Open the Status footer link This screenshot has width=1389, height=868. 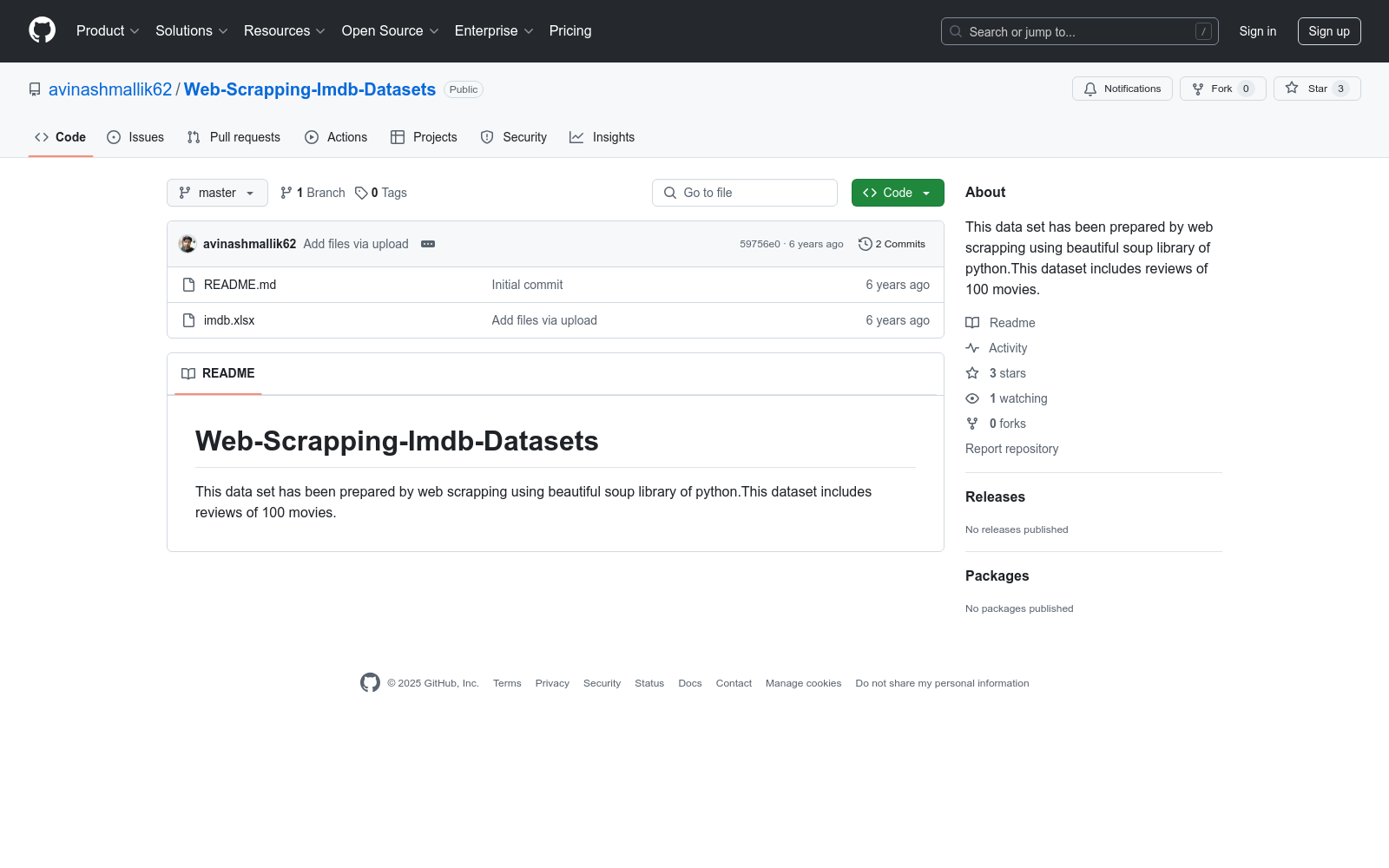click(649, 683)
